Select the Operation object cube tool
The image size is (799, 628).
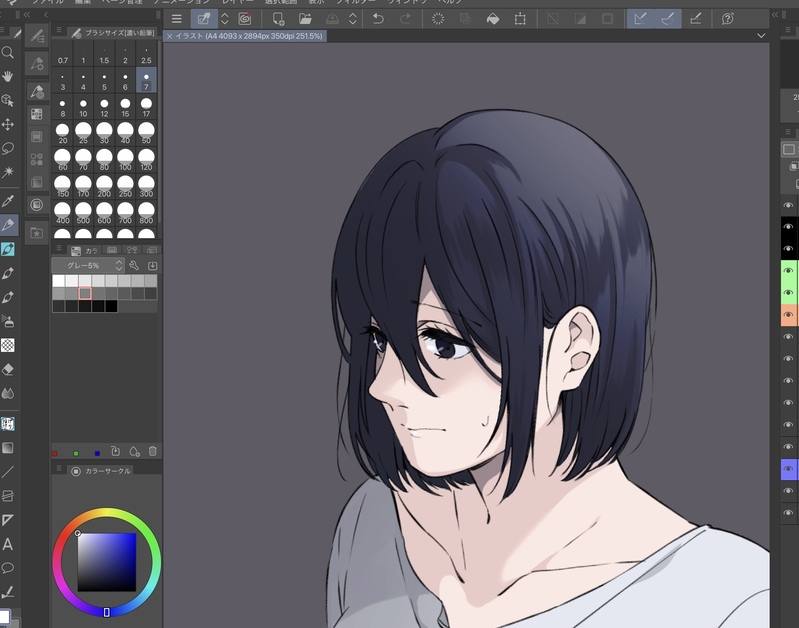8,100
